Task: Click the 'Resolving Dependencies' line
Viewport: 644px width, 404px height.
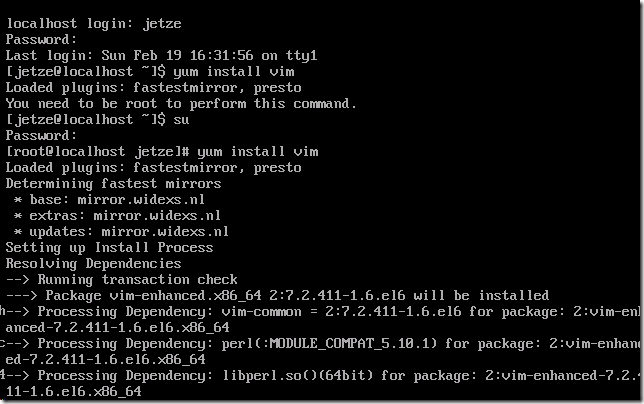Action: tap(93, 264)
